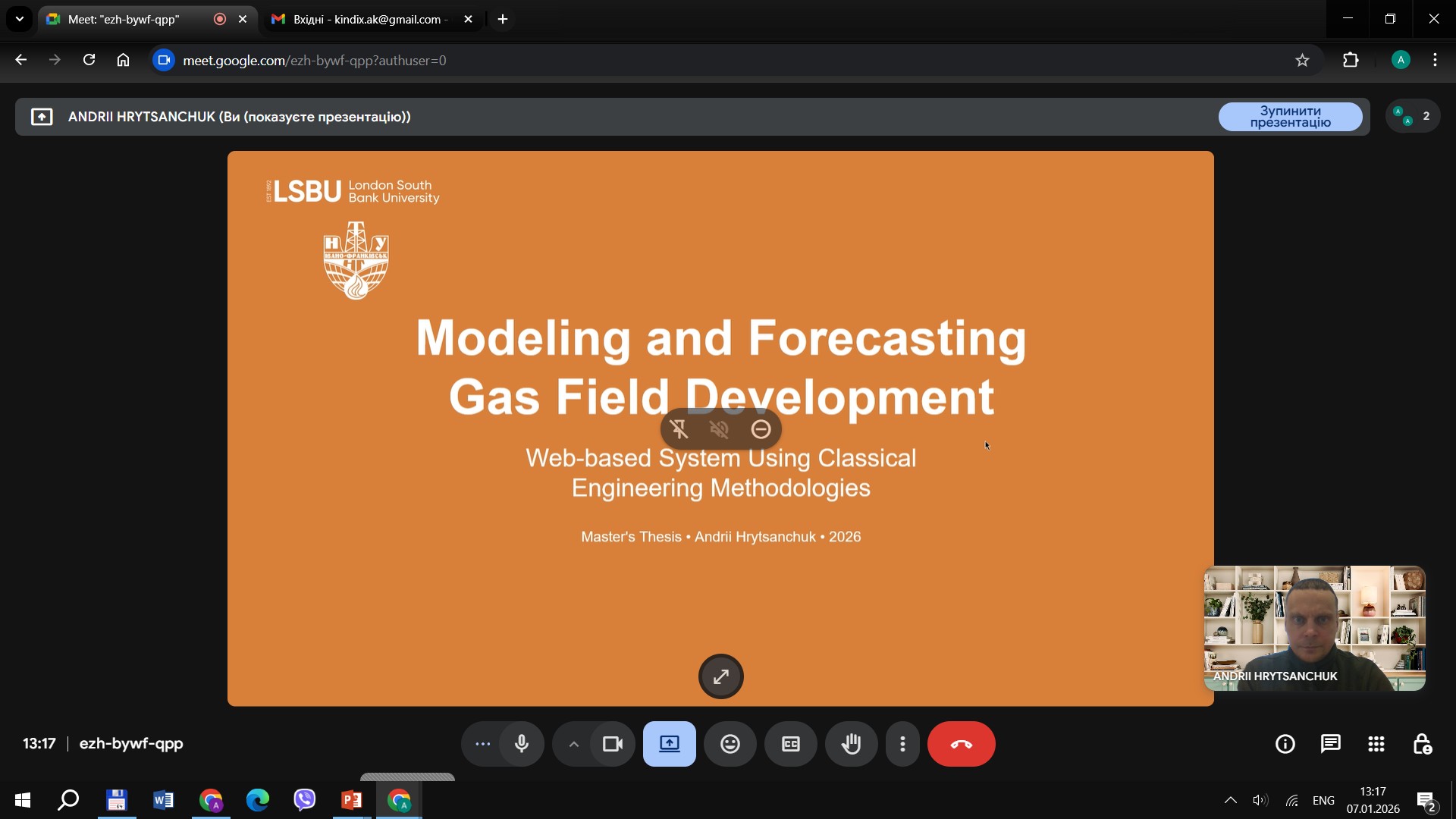Click the remove-from-call minus icon
Screen dimensions: 1456x819
(761, 429)
